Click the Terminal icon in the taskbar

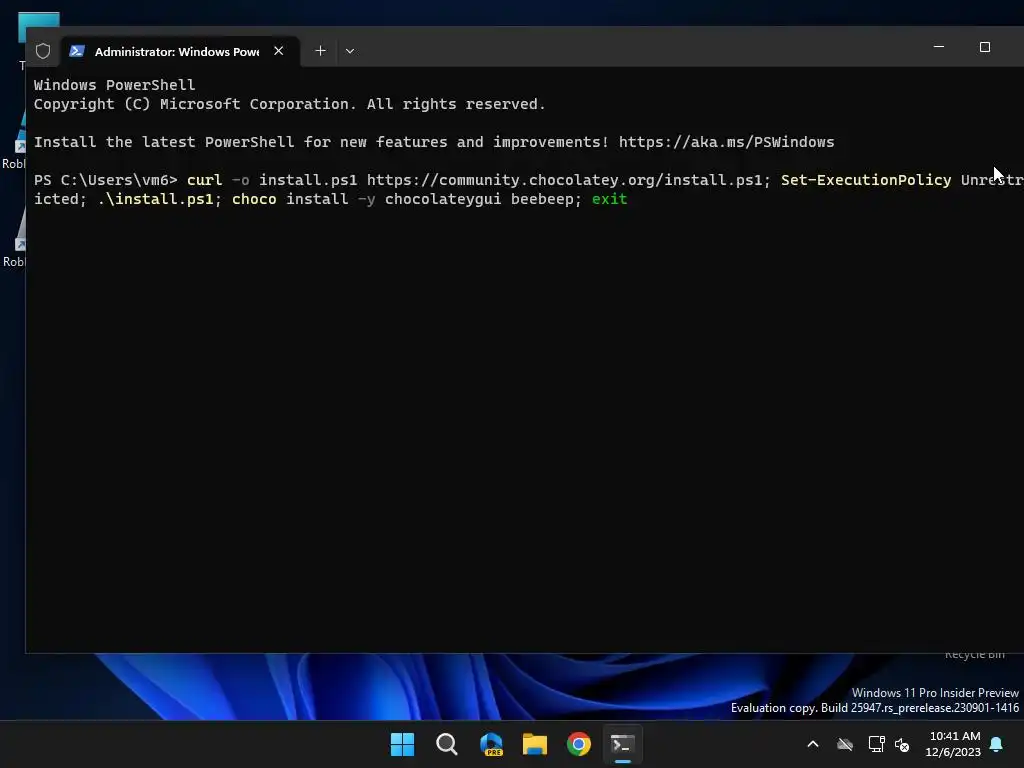[622, 744]
